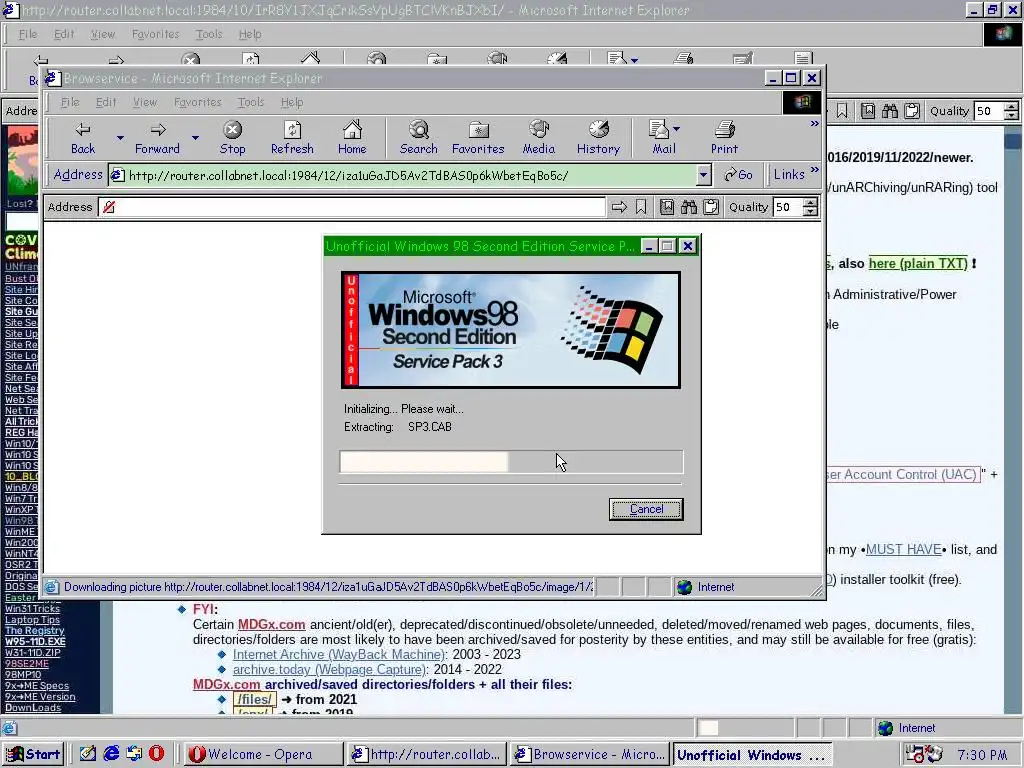
Task: Click 'Extracting: SP3.CAB' text in dialog
Action: [x=398, y=427]
